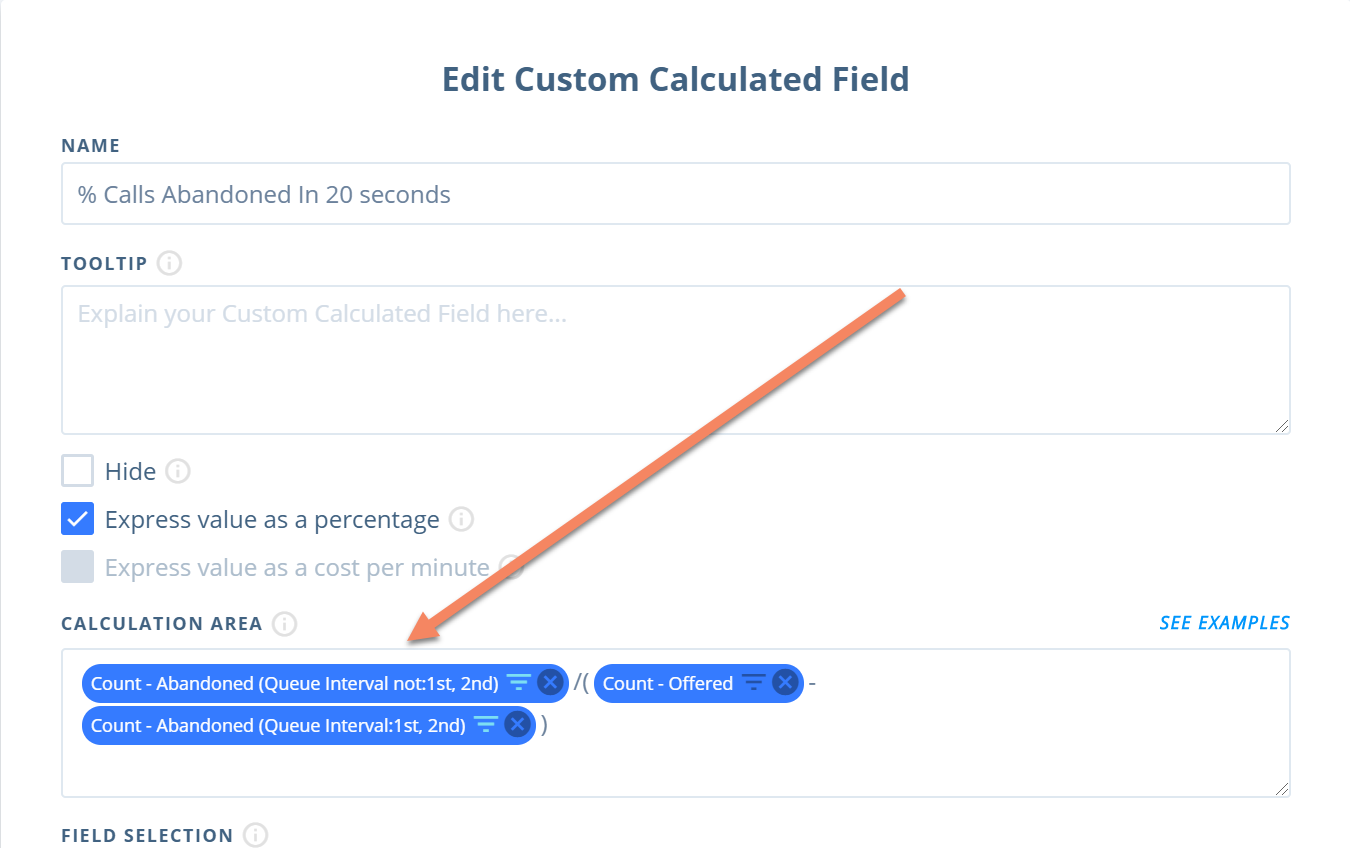This screenshot has width=1350, height=848.
Task: Click the Field Selection info icon
Action: click(256, 836)
